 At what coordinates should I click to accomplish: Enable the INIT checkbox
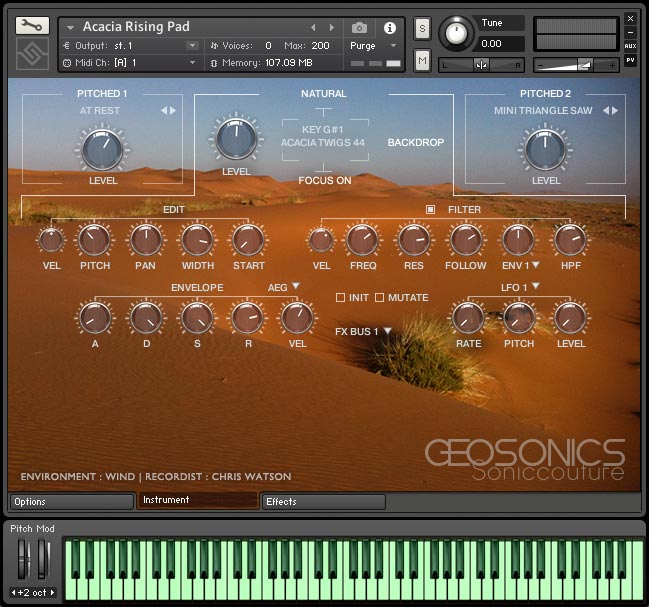click(340, 298)
